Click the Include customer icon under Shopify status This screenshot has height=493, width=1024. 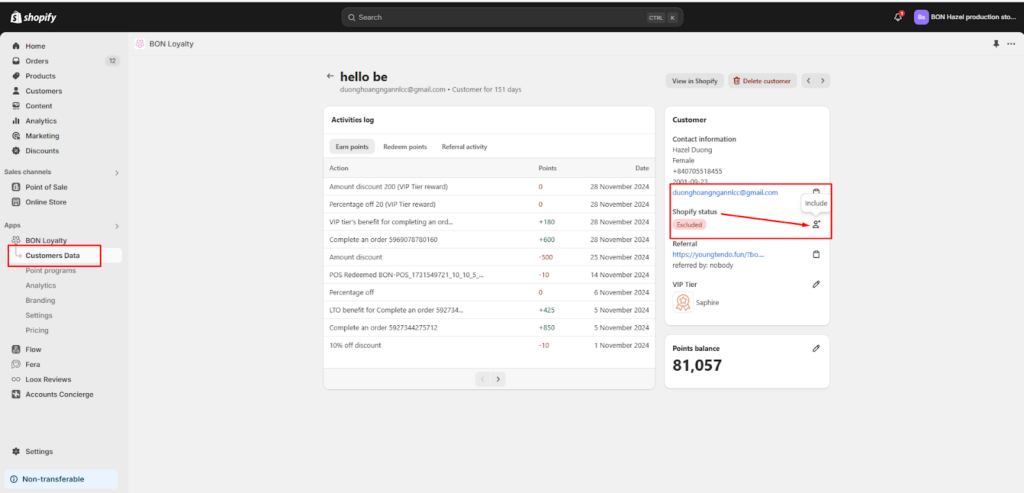(x=816, y=224)
